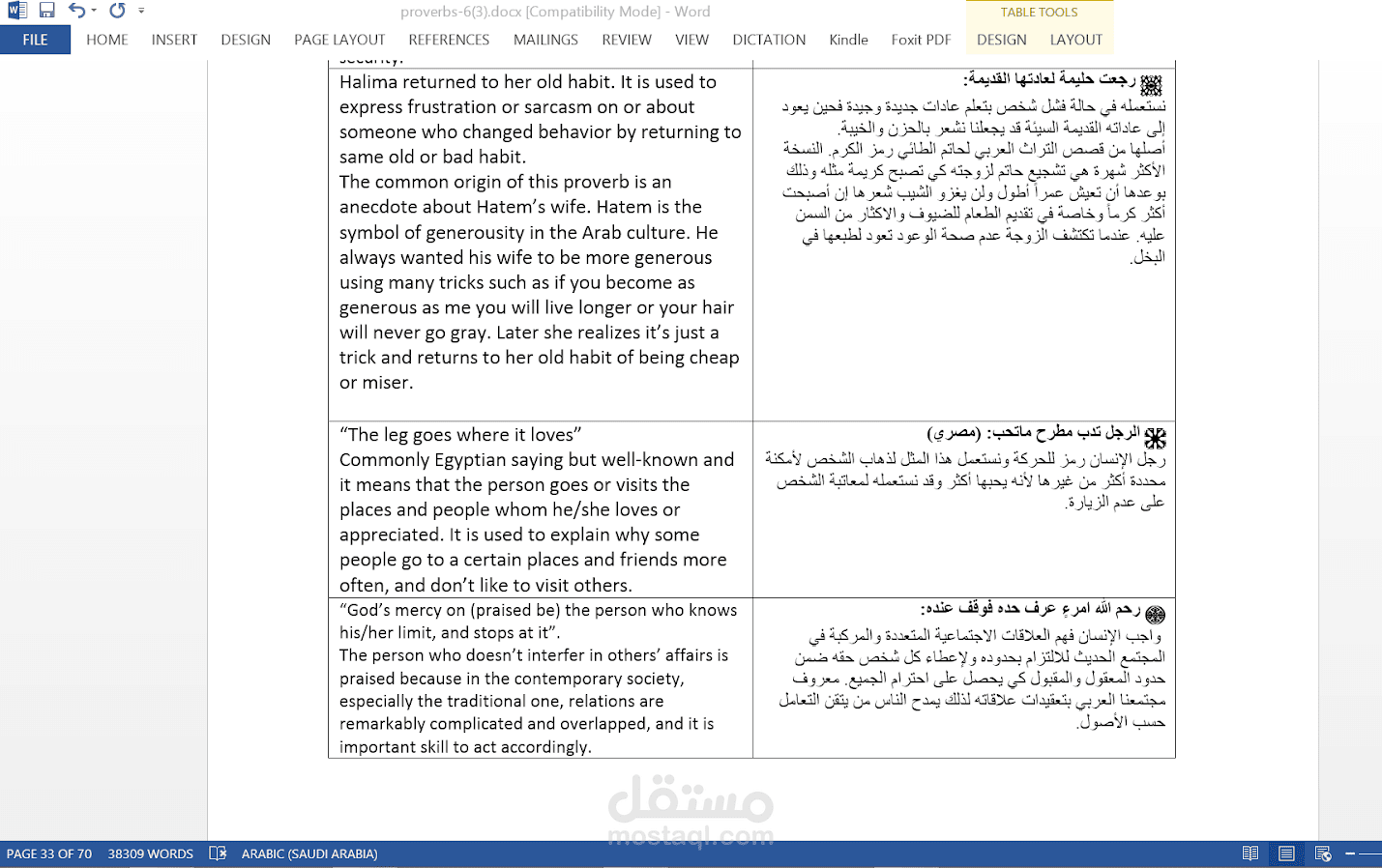Expand Customize Quick Access Toolbar menu
Screen dimensions: 1382x868
[x=141, y=11]
